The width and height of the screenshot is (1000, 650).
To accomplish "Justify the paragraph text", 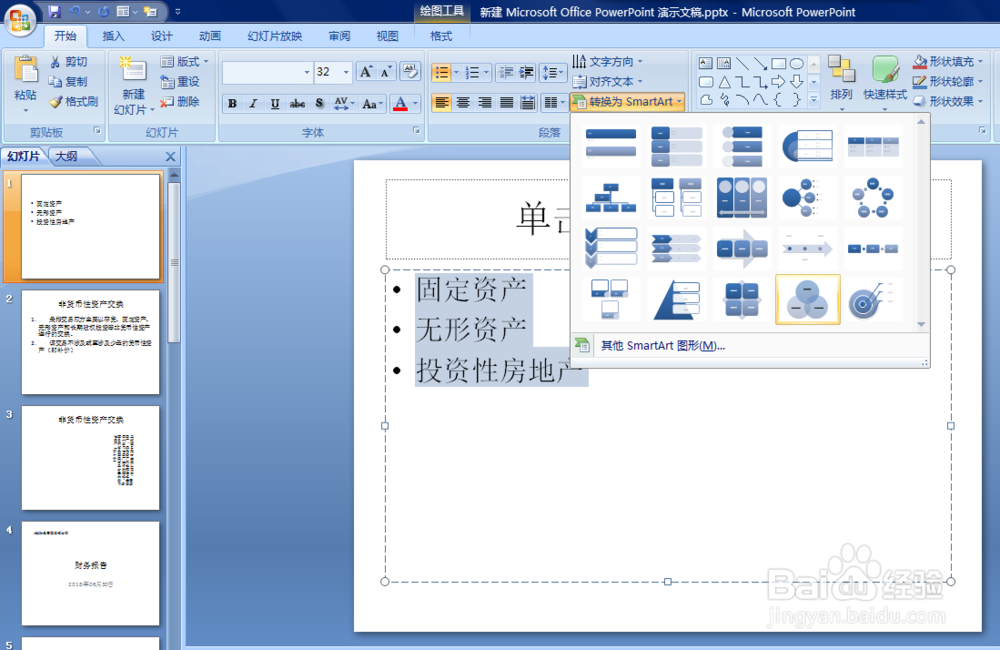I will (x=506, y=102).
